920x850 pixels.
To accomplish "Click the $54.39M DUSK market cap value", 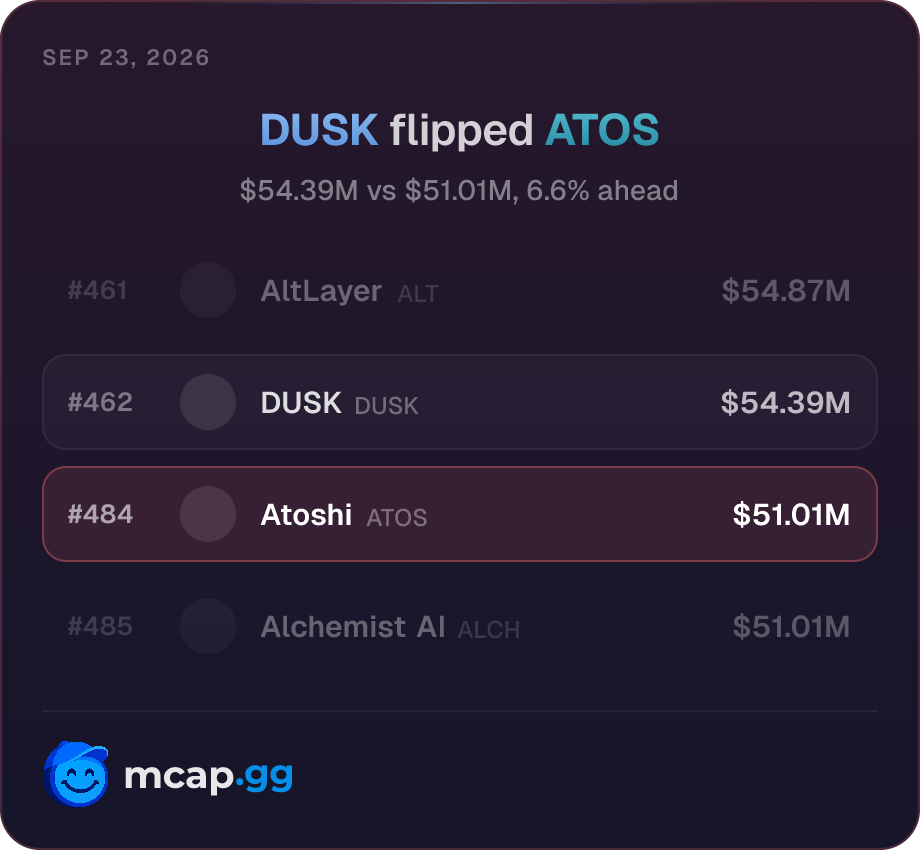I will (x=786, y=402).
